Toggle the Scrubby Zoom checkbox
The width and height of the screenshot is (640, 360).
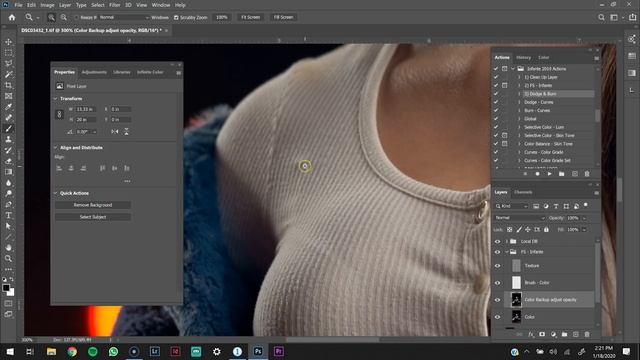click(176, 18)
